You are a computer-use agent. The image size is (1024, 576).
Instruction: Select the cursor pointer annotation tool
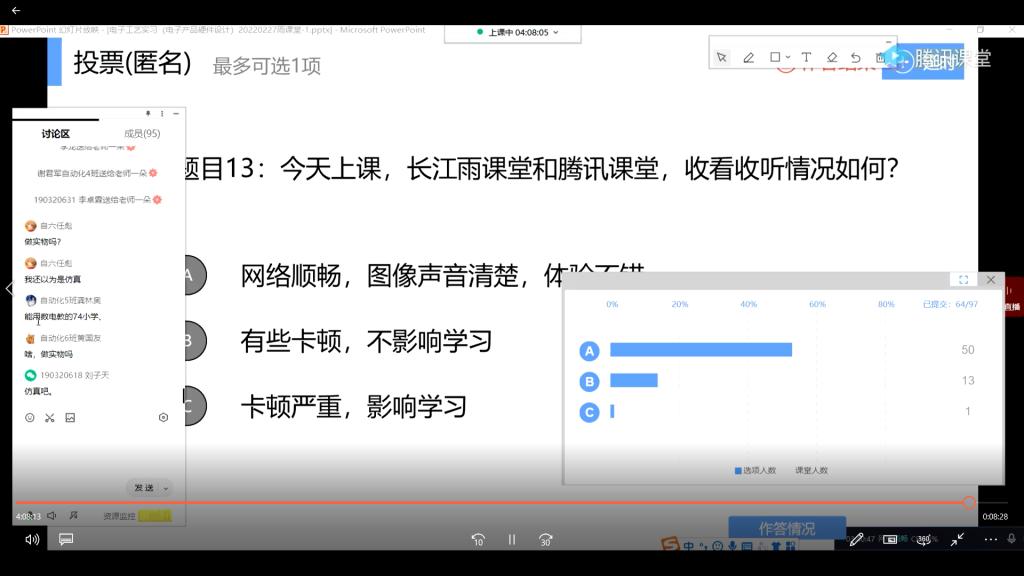tap(722, 57)
